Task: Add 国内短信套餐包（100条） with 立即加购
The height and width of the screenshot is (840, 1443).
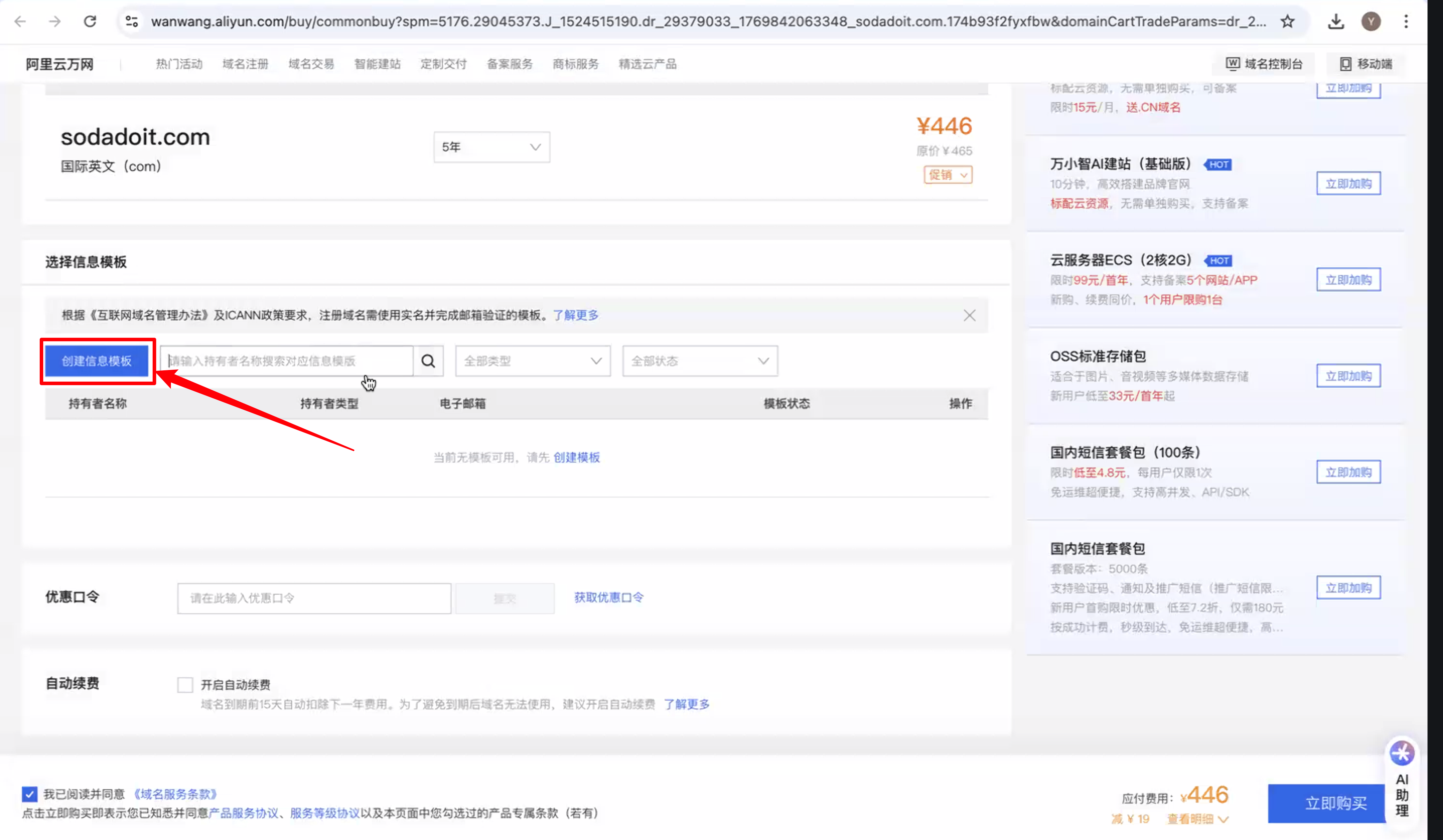Action: point(1348,472)
